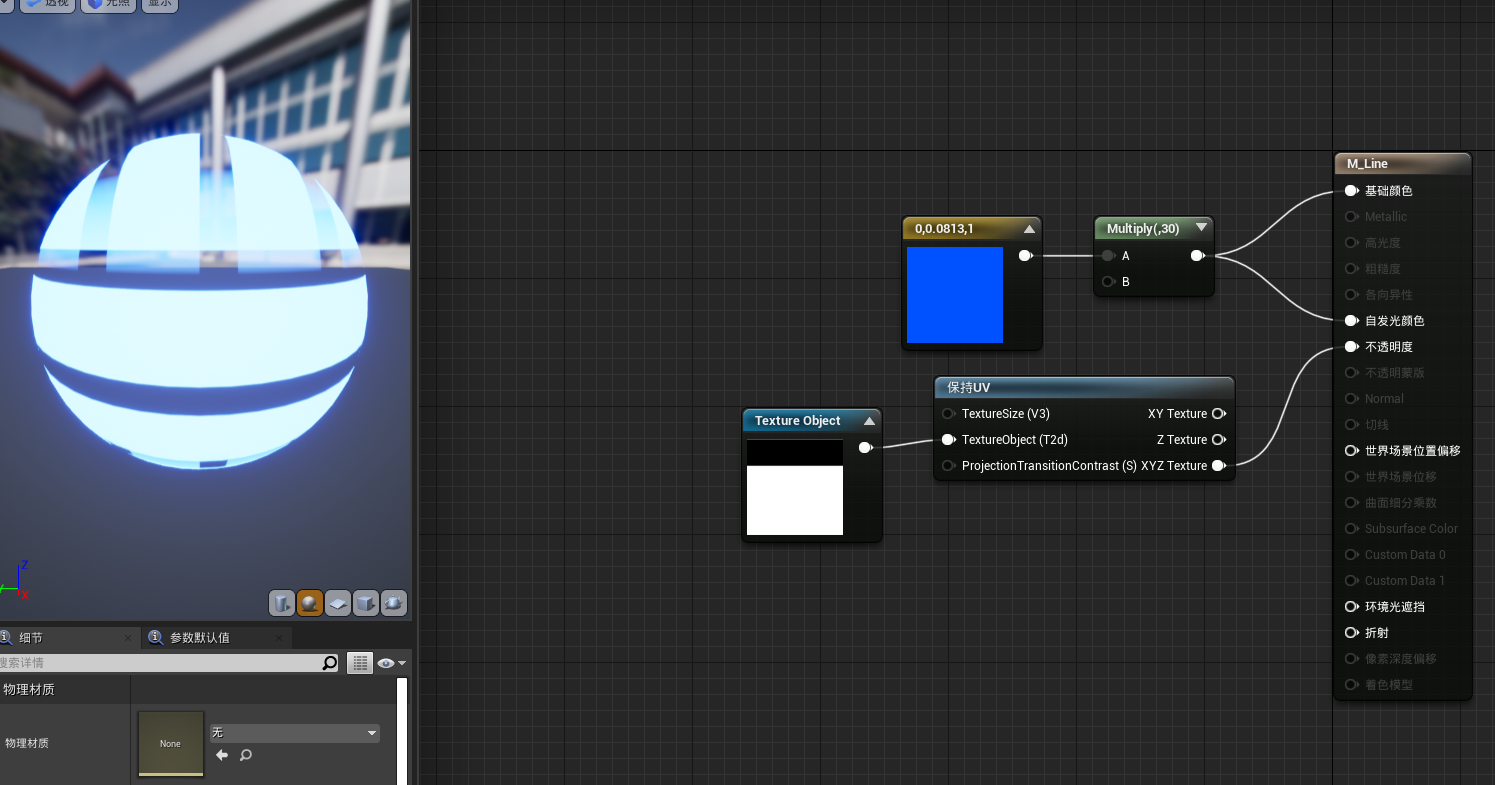The height and width of the screenshot is (785, 1495).
Task: Click the None physical material thumbnail
Action: [x=170, y=743]
